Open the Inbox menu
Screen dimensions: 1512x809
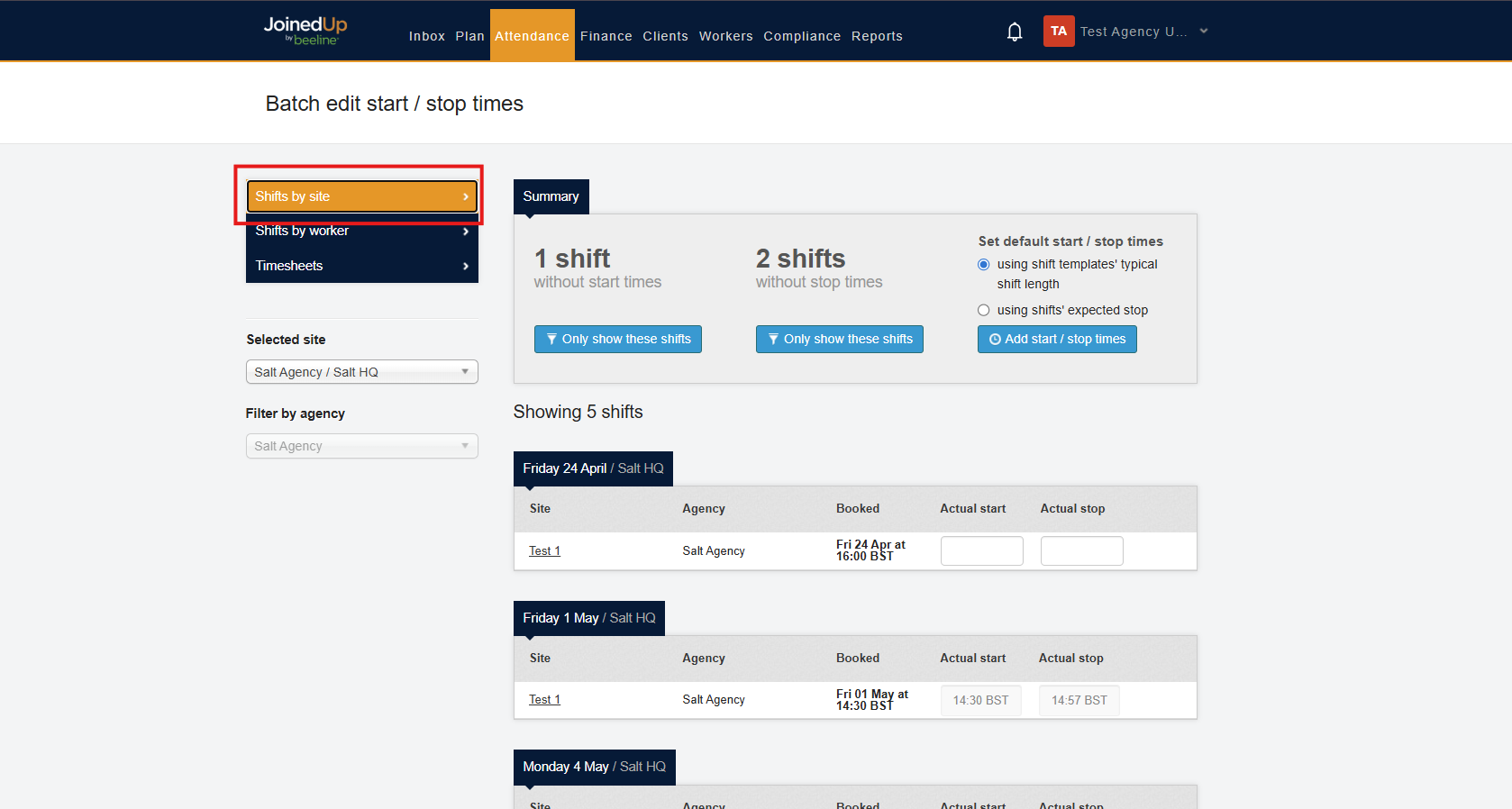pos(427,36)
